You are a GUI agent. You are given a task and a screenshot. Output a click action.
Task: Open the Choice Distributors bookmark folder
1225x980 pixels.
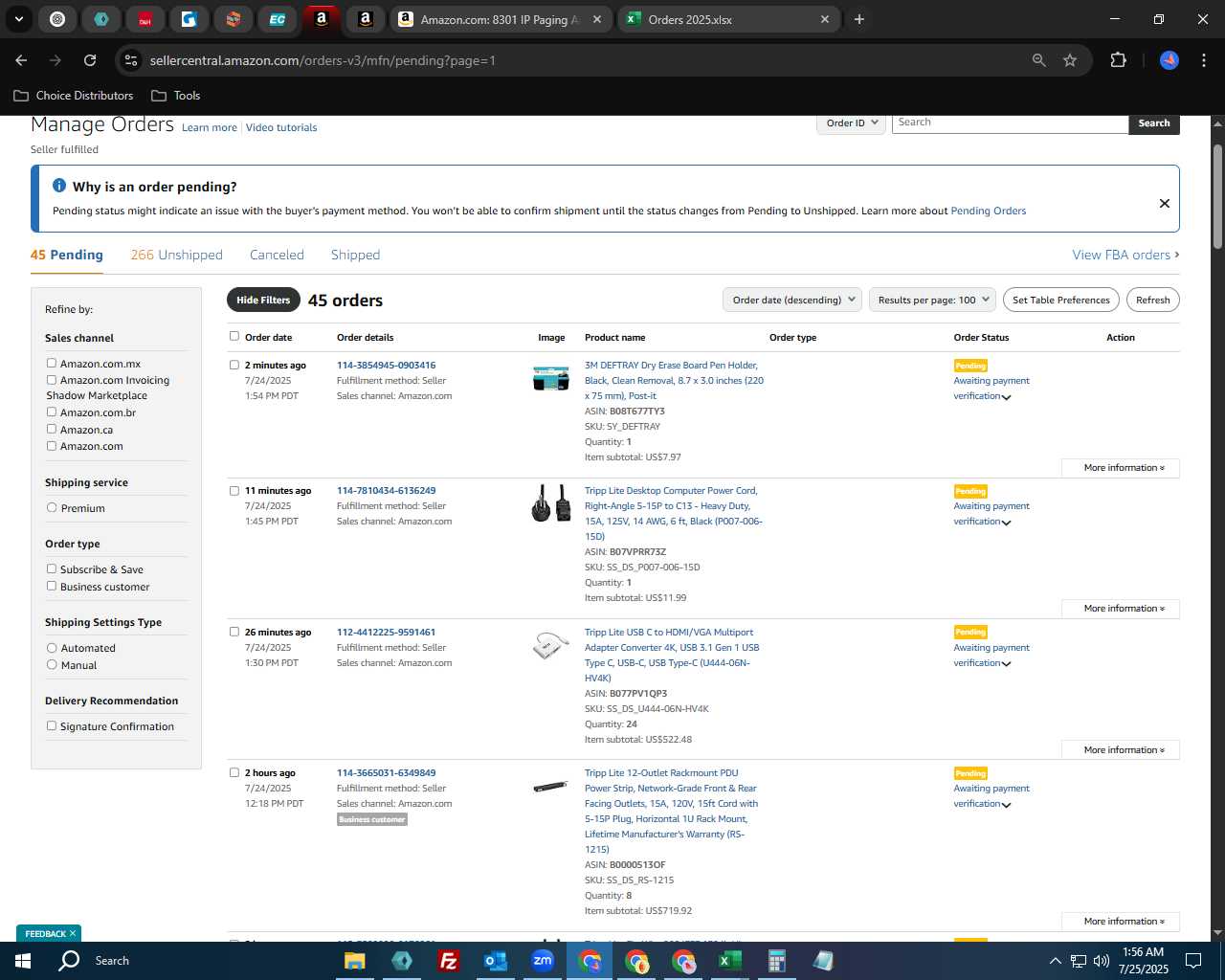(x=74, y=96)
